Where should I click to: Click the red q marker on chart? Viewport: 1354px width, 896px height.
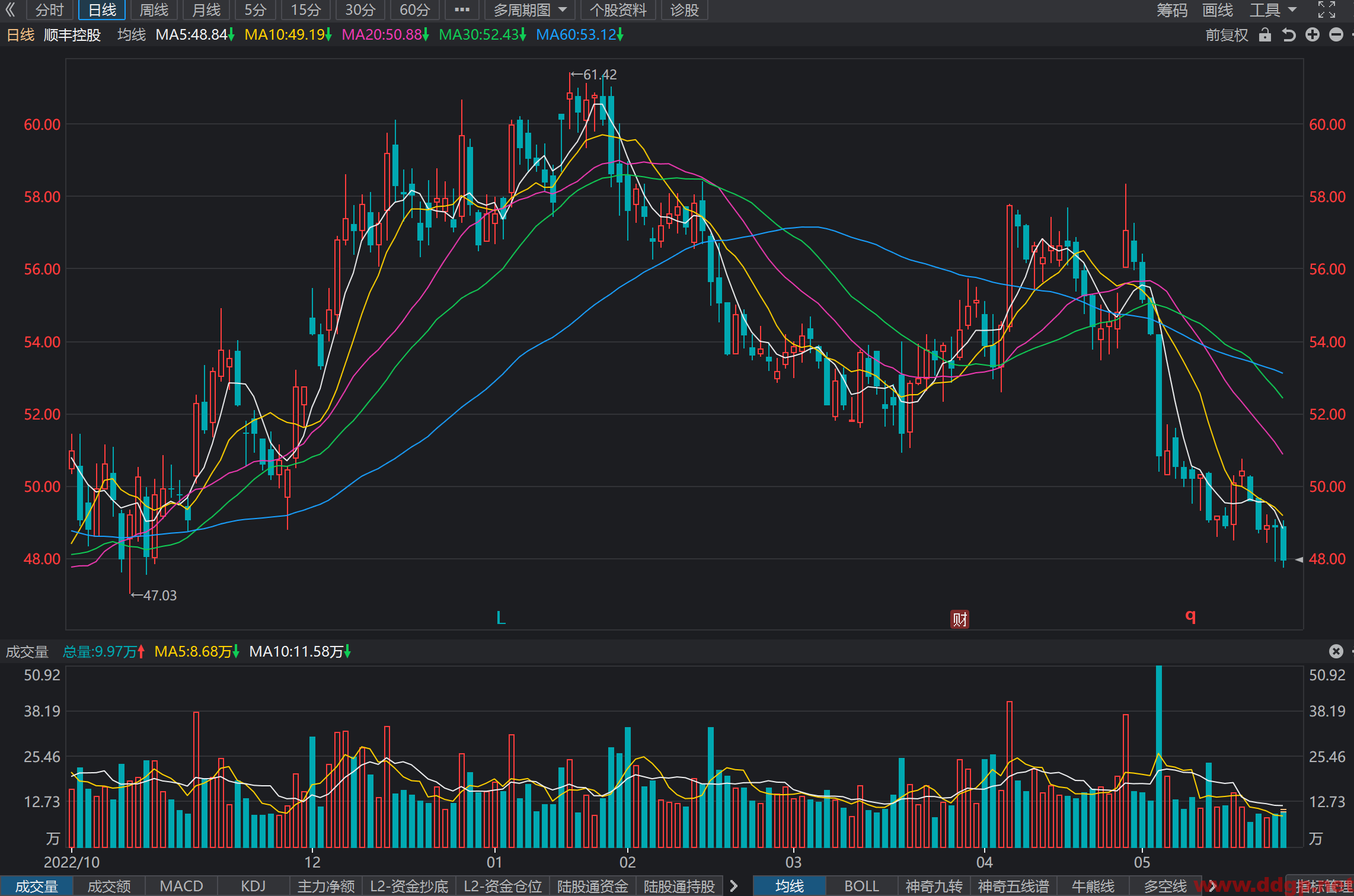[x=1190, y=616]
